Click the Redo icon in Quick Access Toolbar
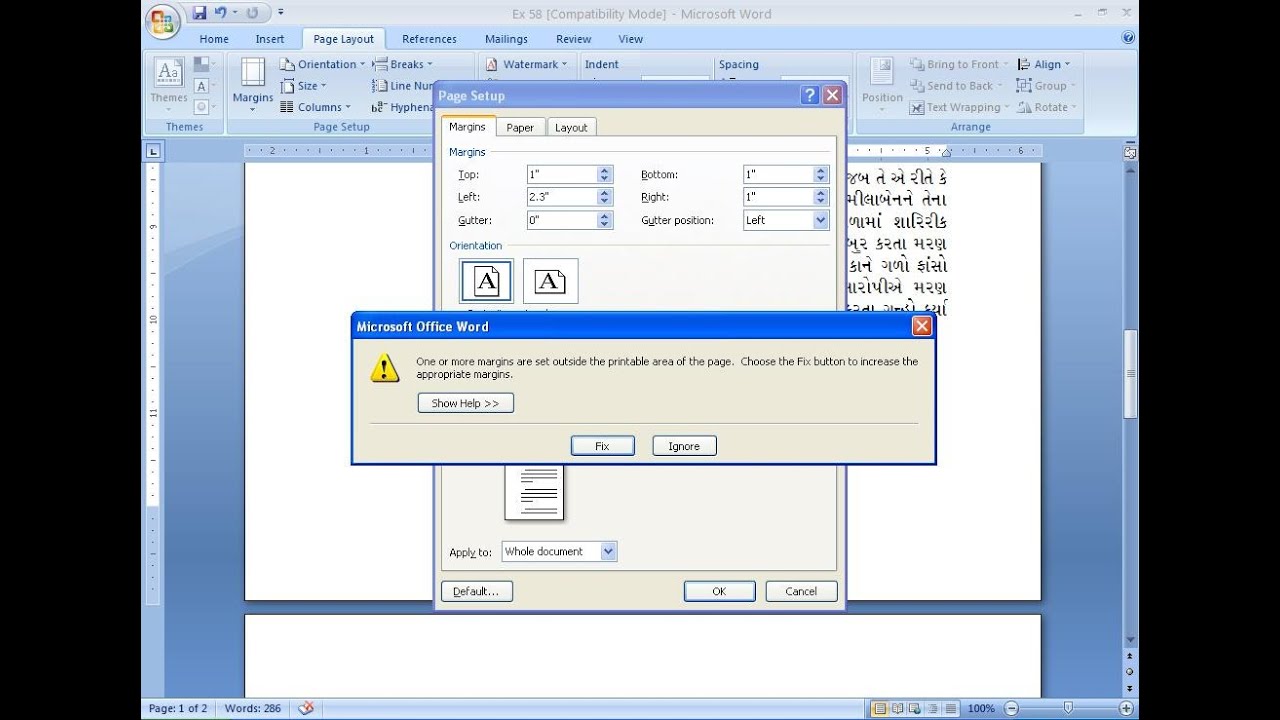Viewport: 1280px width, 720px height. pyautogui.click(x=253, y=13)
